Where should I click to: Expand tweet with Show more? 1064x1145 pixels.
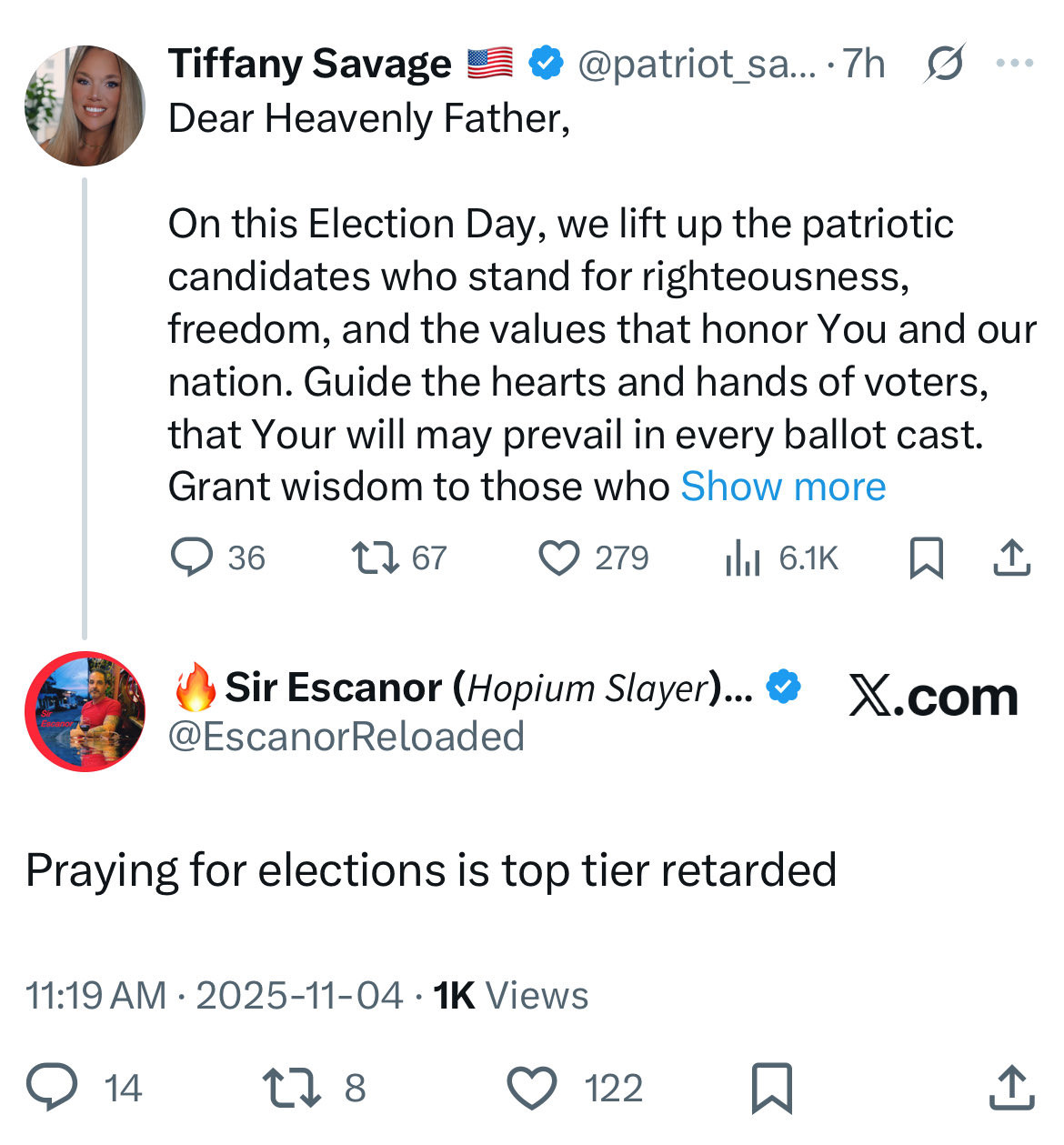tap(783, 487)
